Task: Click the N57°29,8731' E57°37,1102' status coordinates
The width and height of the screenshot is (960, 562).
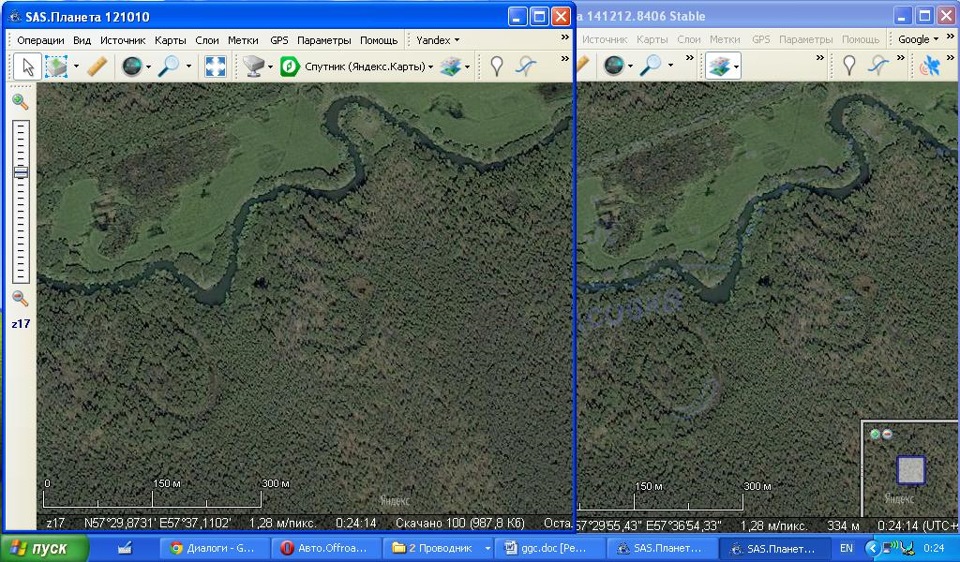Action: pyautogui.click(x=157, y=523)
